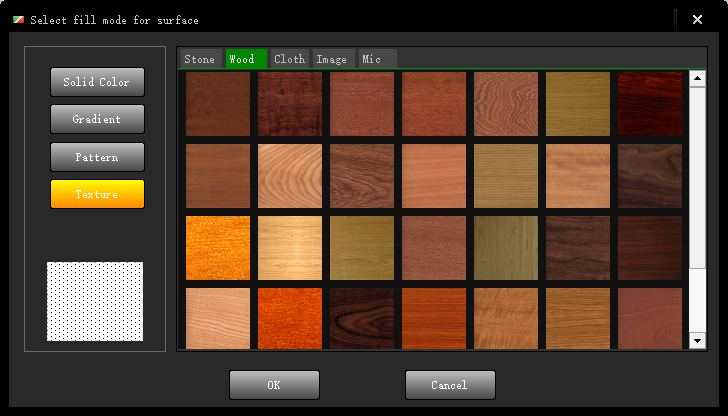The image size is (728, 416).
Task: Select the bright orange wood texture thumbnail
Action: pyautogui.click(x=218, y=248)
